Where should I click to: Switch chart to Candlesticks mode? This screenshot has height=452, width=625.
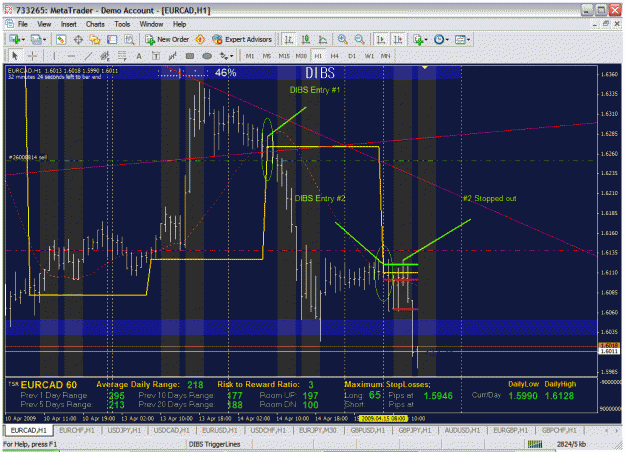pyautogui.click(x=306, y=39)
